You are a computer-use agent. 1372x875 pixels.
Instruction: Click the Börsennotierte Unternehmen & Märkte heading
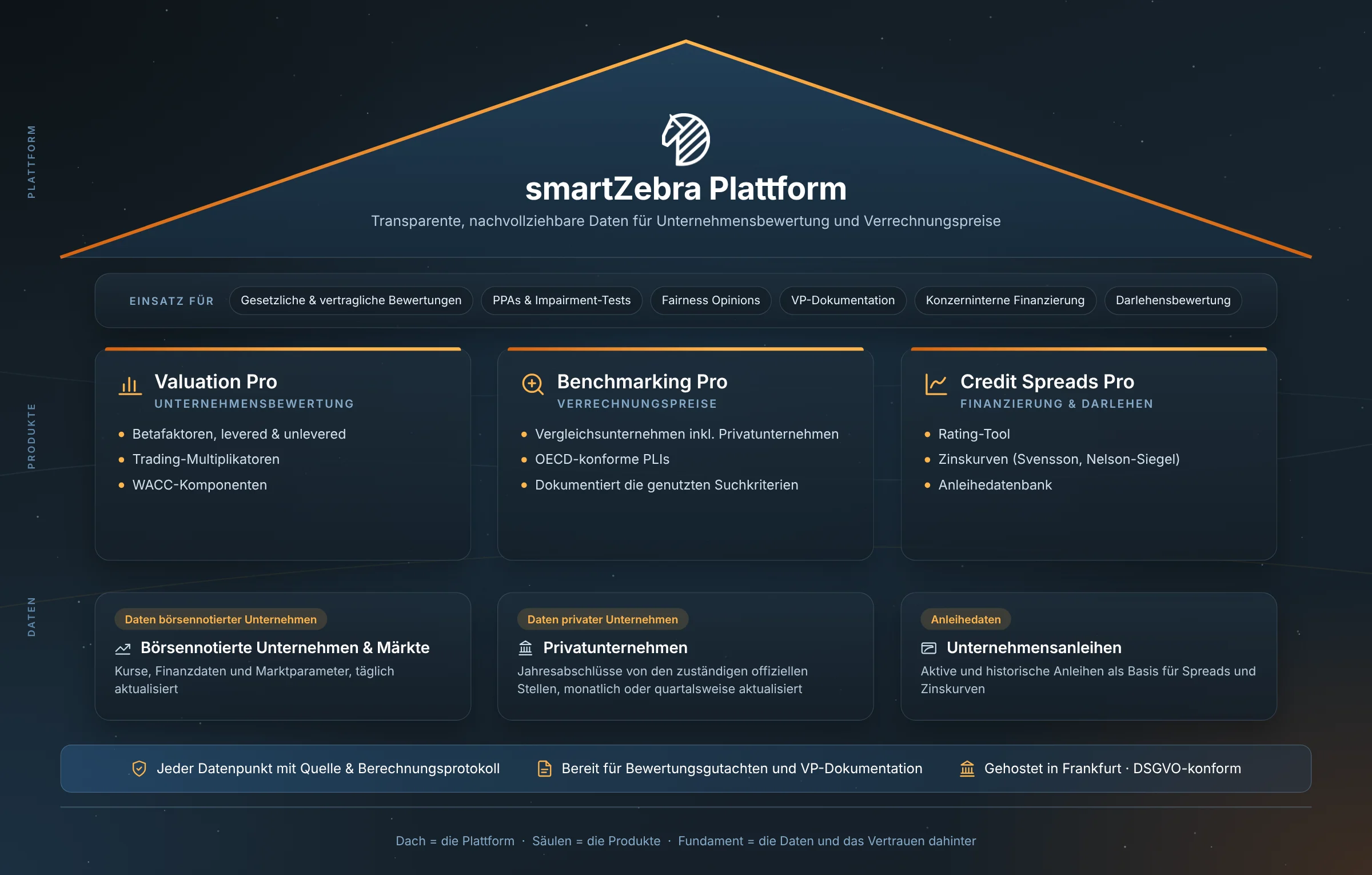pyautogui.click(x=285, y=648)
